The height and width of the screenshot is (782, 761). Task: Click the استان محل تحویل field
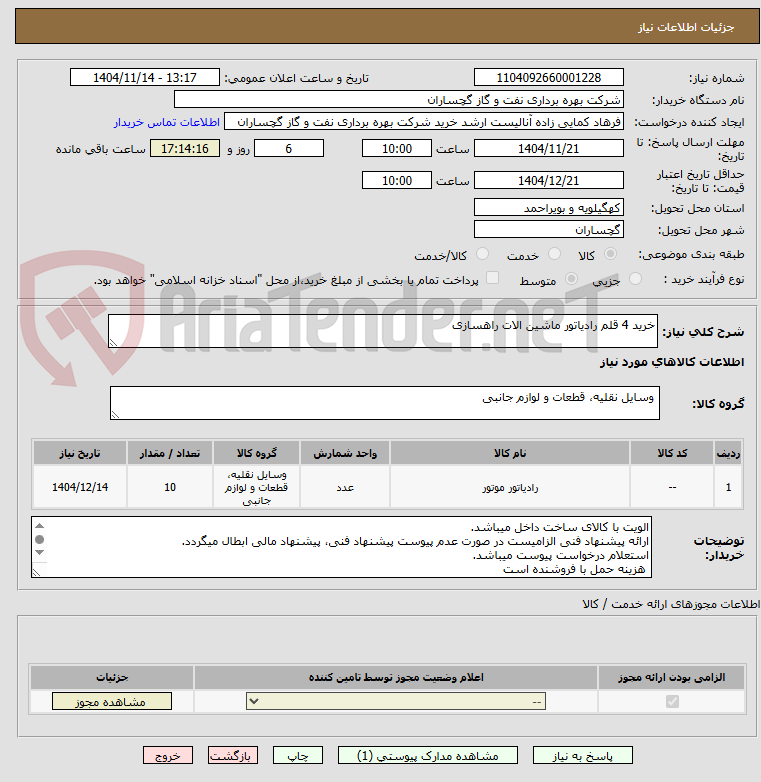549,207
